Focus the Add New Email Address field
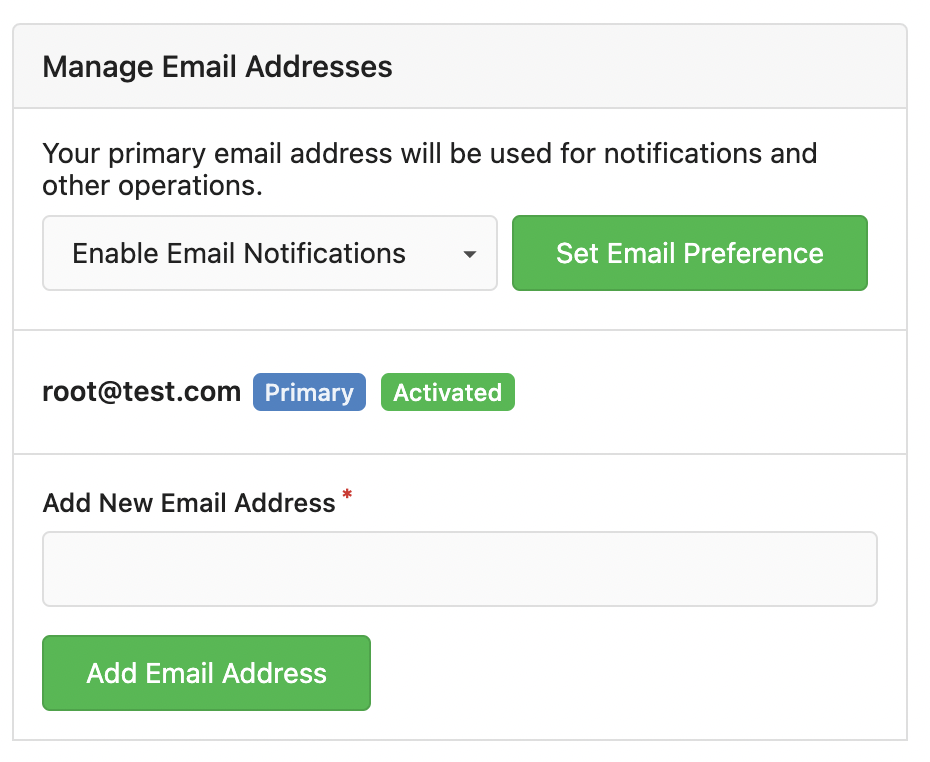The image size is (930, 762). pos(459,569)
